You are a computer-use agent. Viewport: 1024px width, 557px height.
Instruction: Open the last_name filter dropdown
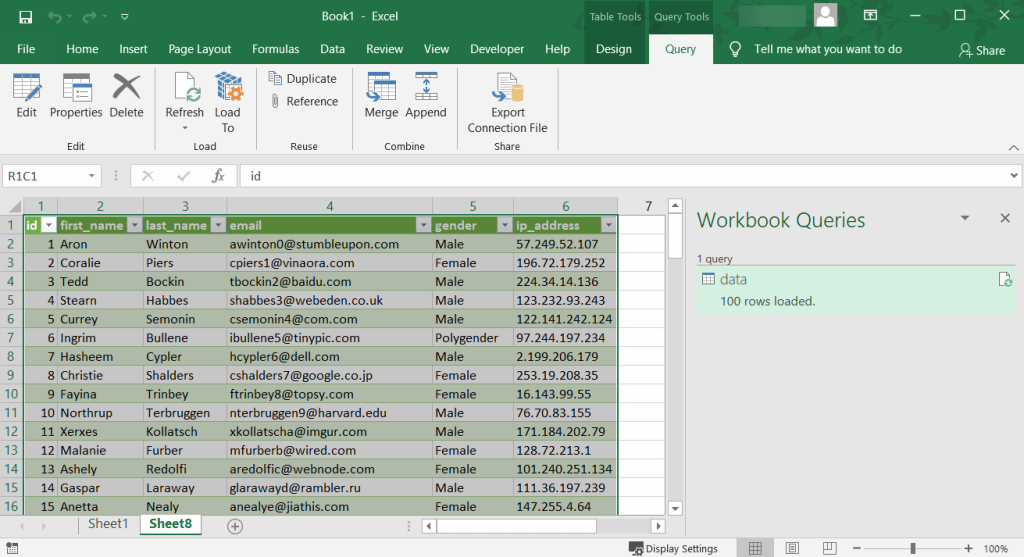(218, 225)
